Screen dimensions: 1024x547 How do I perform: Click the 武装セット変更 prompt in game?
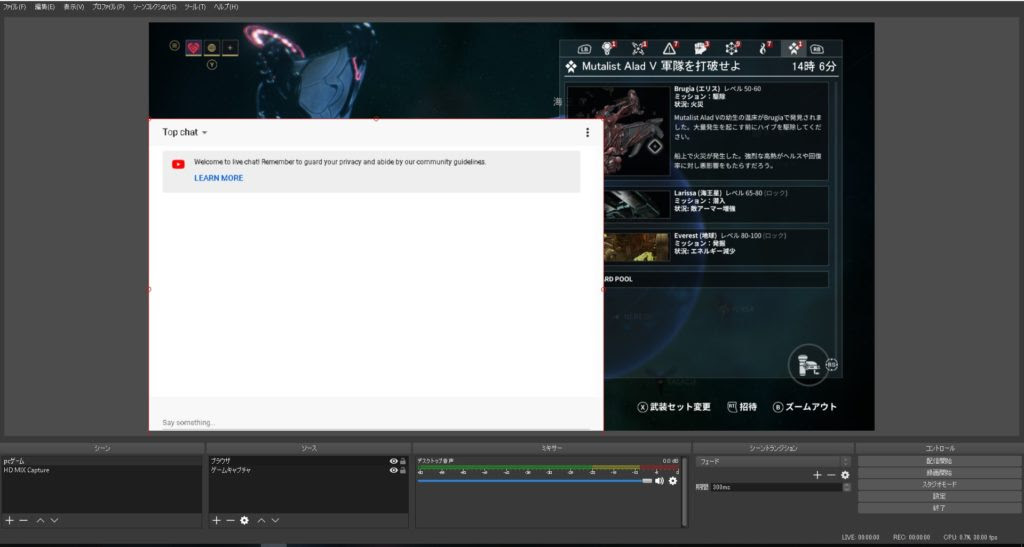point(674,407)
